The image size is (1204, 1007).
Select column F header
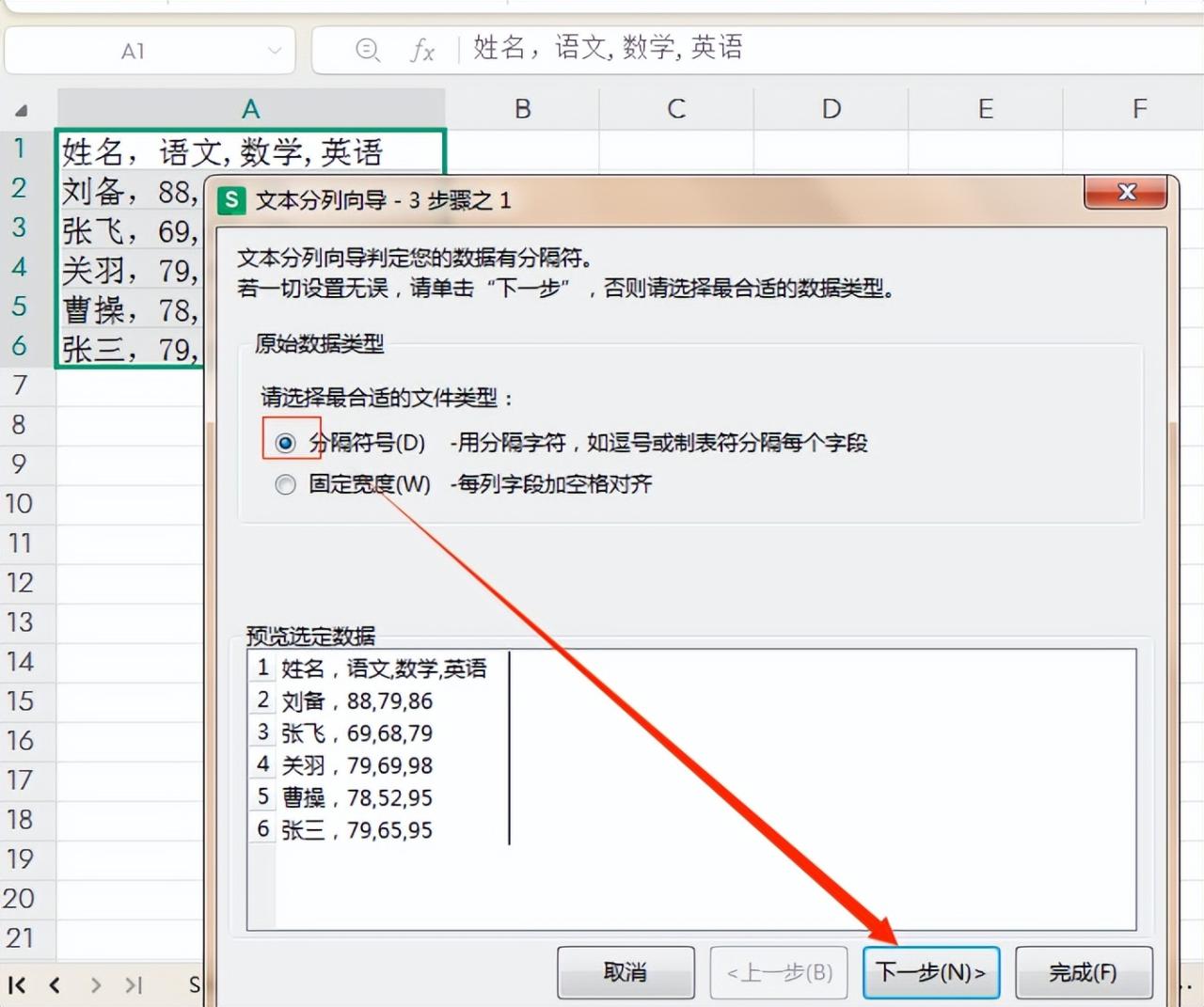(x=1139, y=109)
